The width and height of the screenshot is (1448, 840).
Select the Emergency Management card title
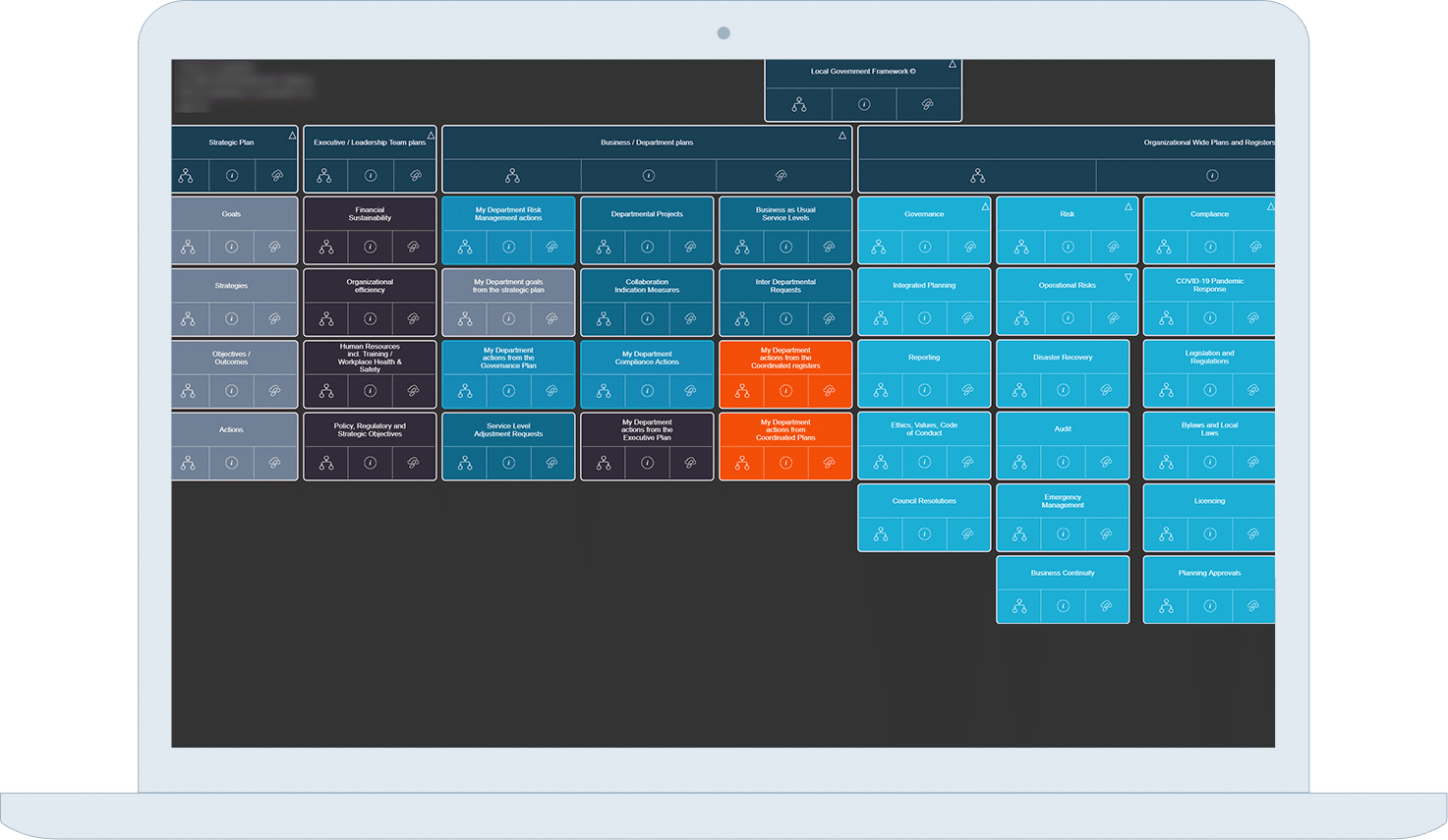pos(1063,501)
